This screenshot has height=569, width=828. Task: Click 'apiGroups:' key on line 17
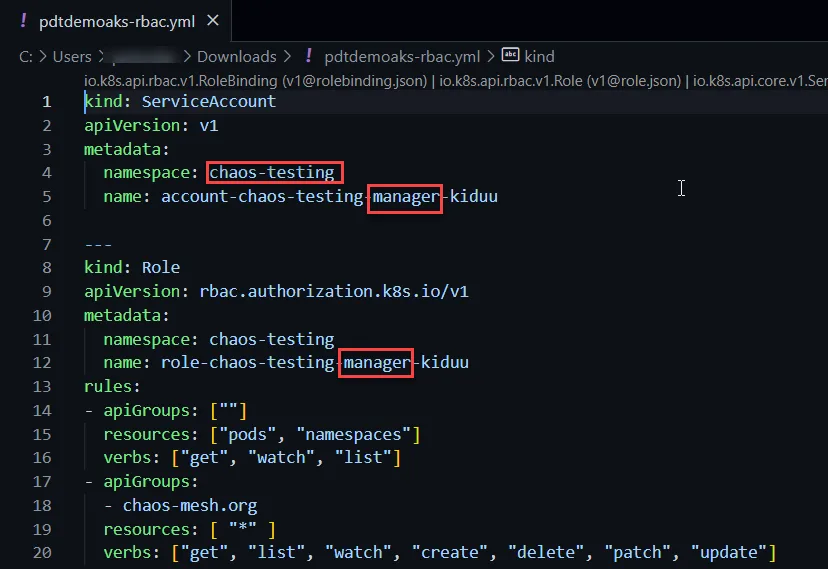click(x=151, y=482)
